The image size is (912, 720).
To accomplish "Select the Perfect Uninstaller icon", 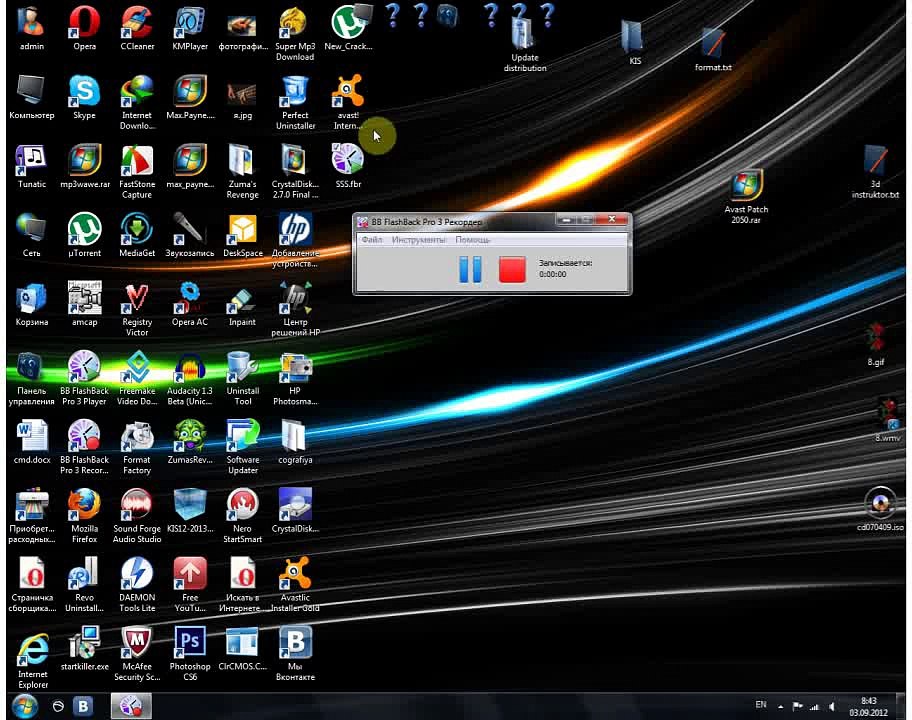I will (x=295, y=102).
